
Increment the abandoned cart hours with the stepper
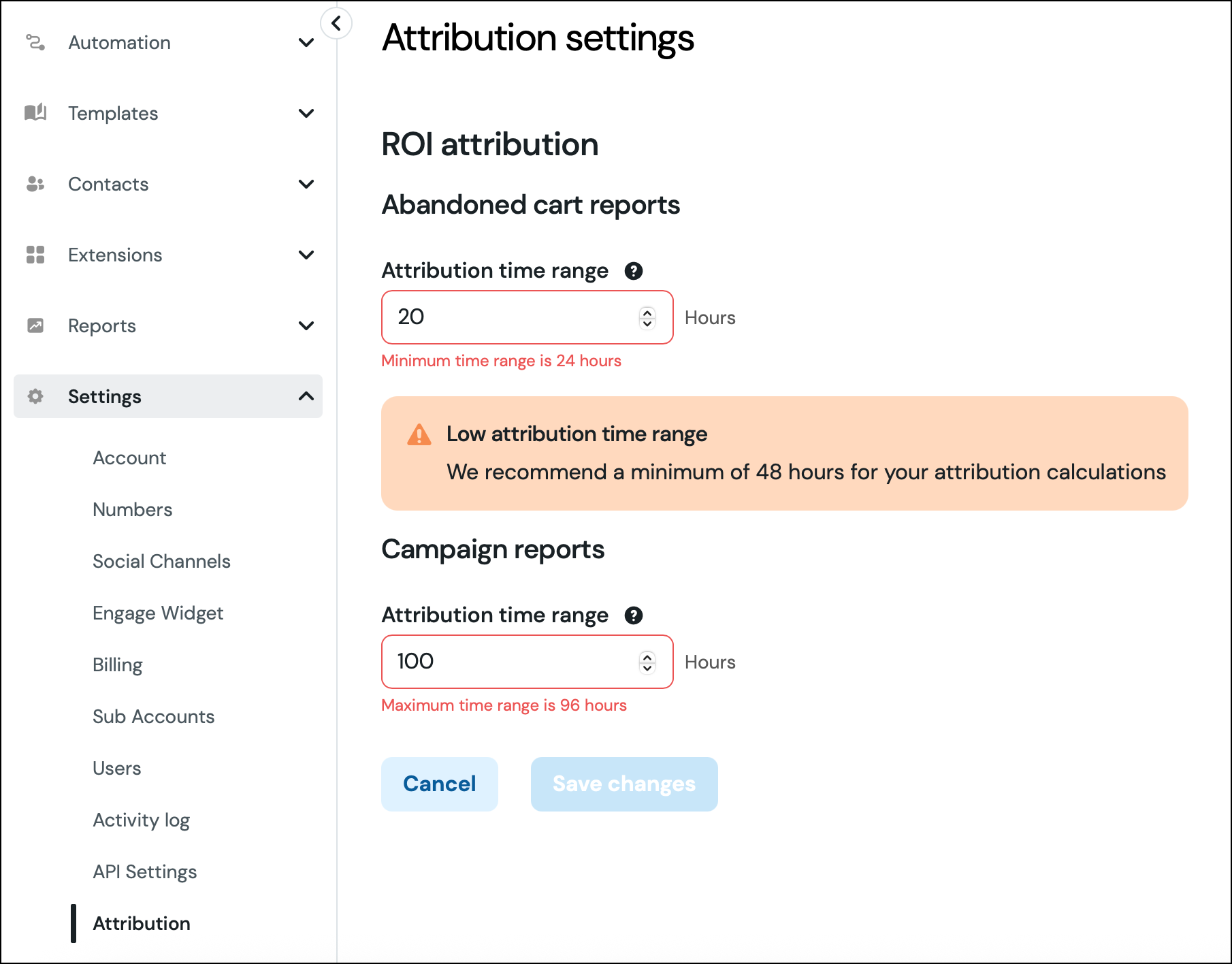pos(647,312)
